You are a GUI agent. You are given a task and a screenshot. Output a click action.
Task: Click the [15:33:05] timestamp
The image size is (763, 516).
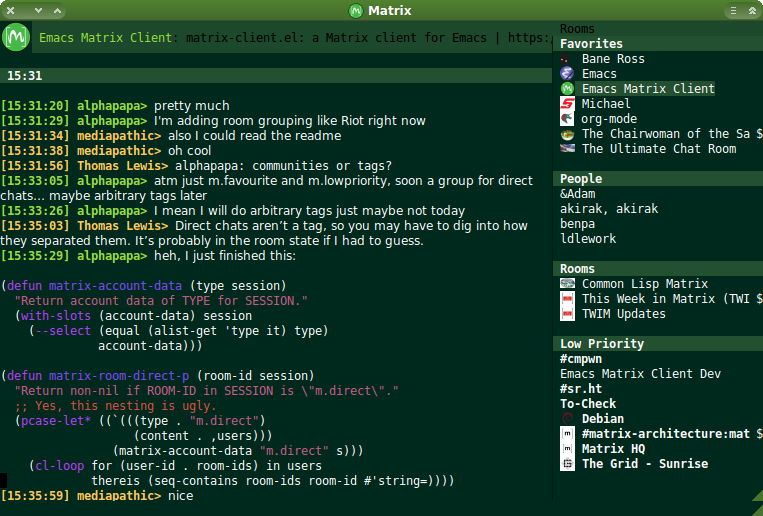click(35, 181)
